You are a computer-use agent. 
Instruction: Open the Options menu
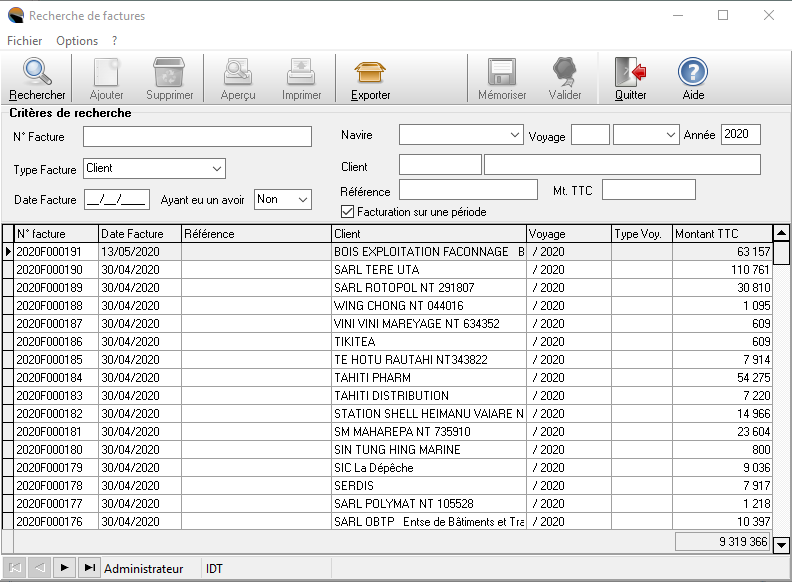click(x=77, y=41)
